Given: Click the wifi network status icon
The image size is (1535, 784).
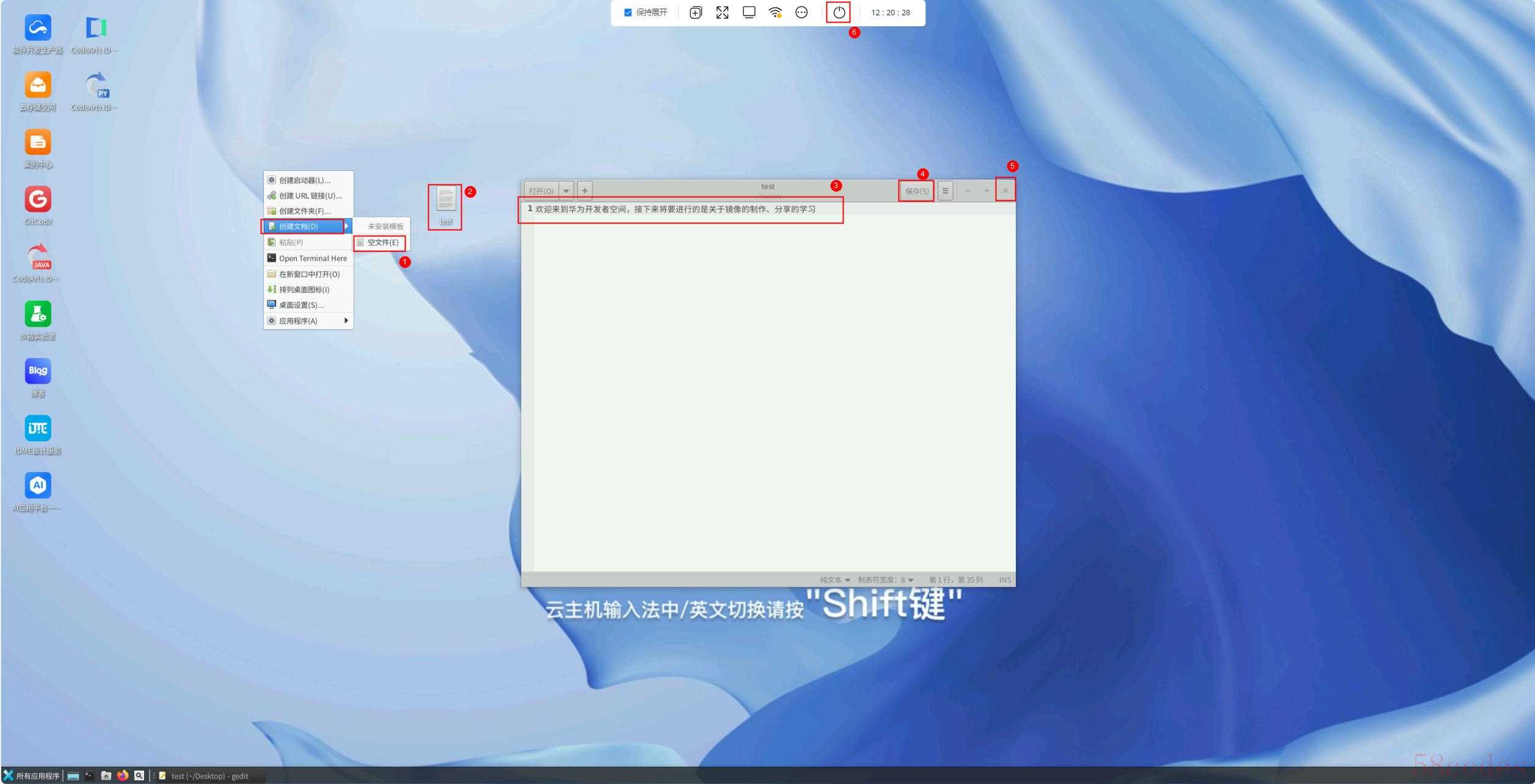Looking at the screenshot, I should pyautogui.click(x=775, y=12).
